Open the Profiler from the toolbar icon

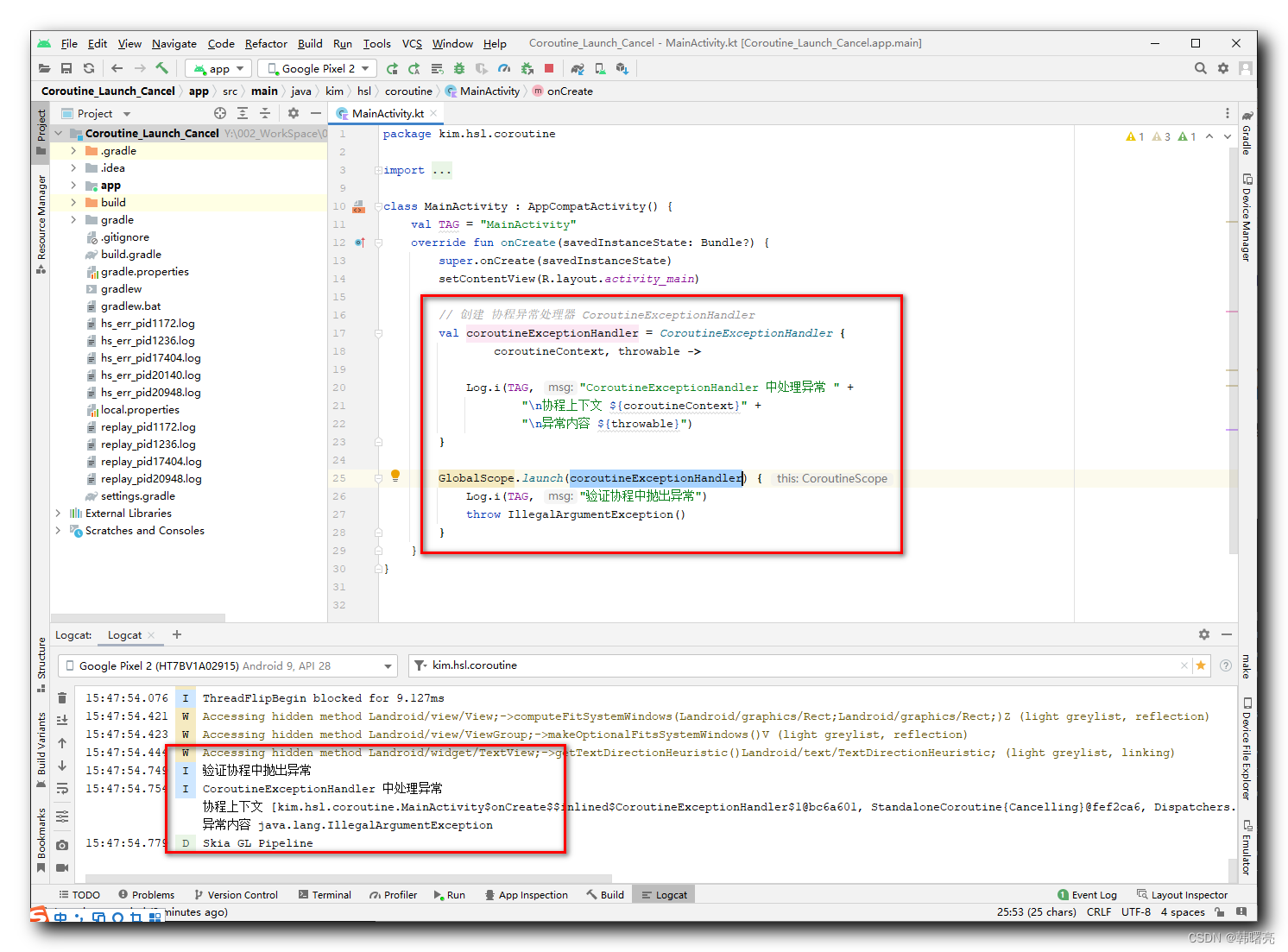[504, 68]
